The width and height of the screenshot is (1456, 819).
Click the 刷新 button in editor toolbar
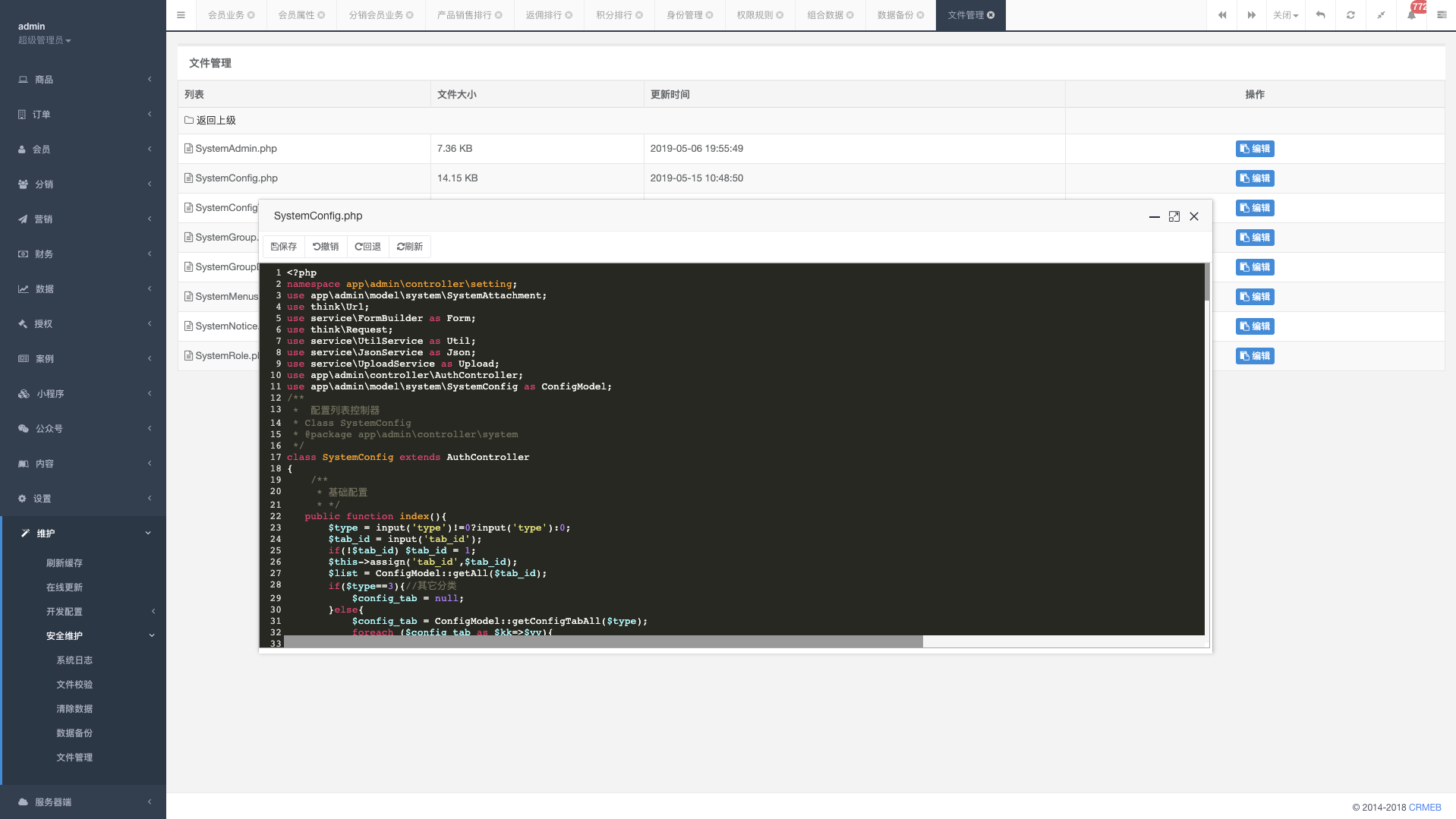410,247
